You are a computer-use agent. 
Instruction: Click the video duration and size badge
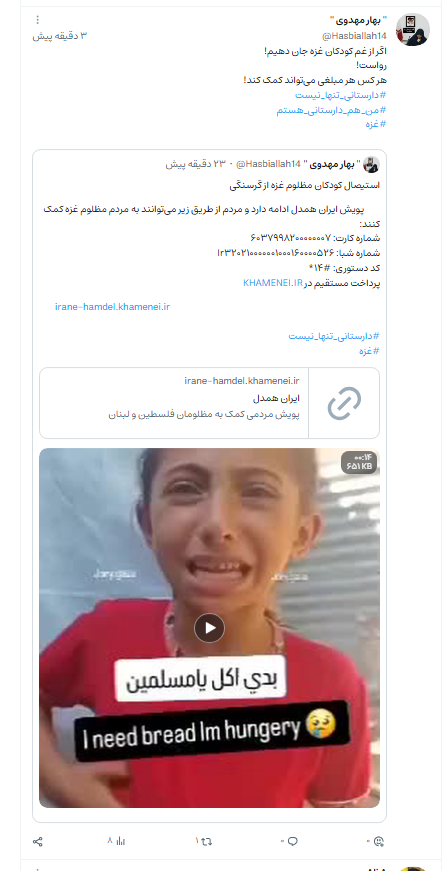click(x=359, y=462)
